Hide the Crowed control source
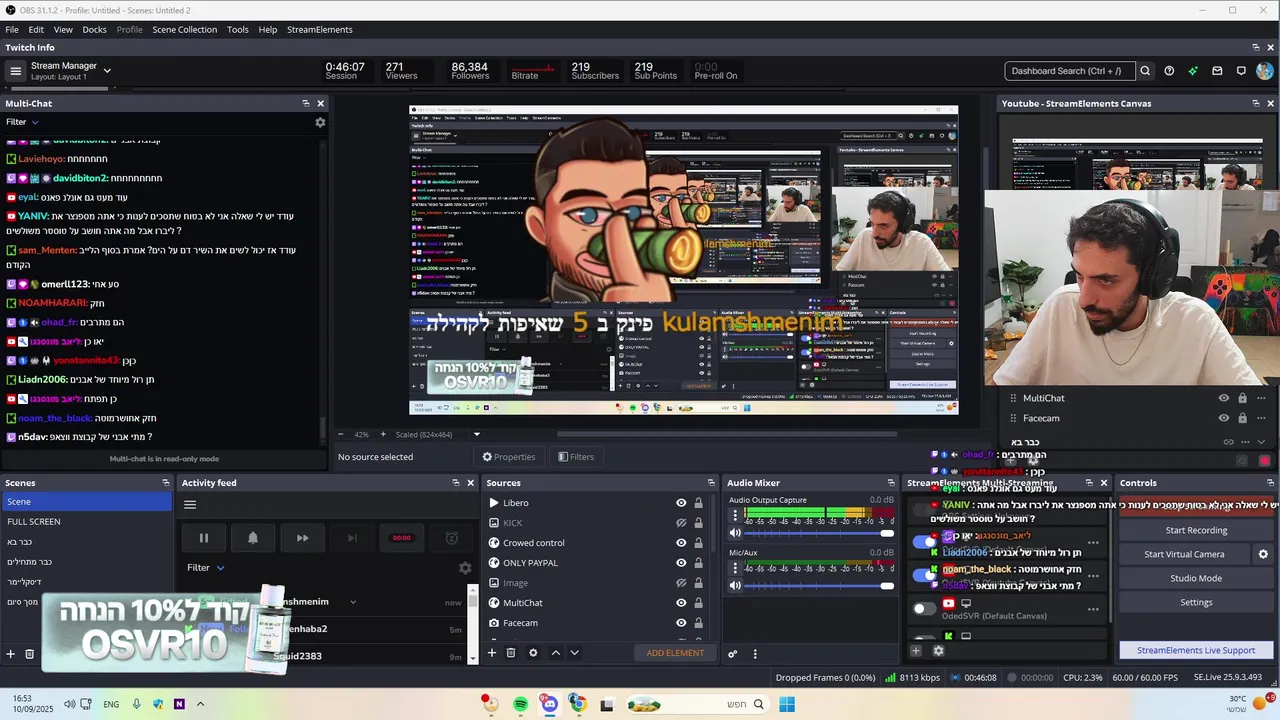 coord(681,543)
